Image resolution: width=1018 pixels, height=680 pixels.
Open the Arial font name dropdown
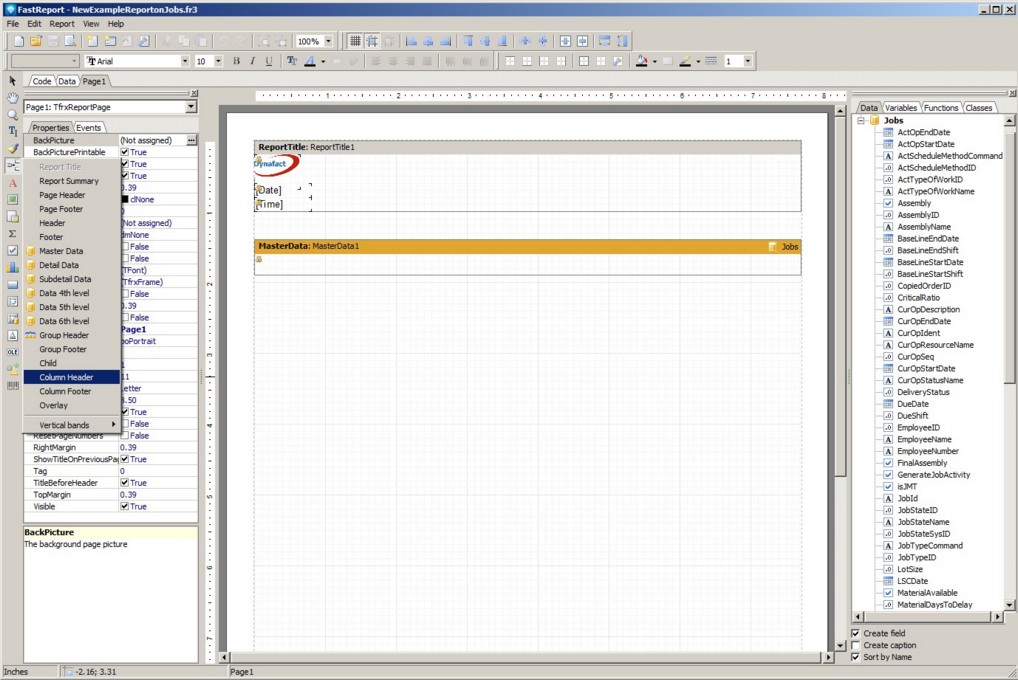click(184, 61)
